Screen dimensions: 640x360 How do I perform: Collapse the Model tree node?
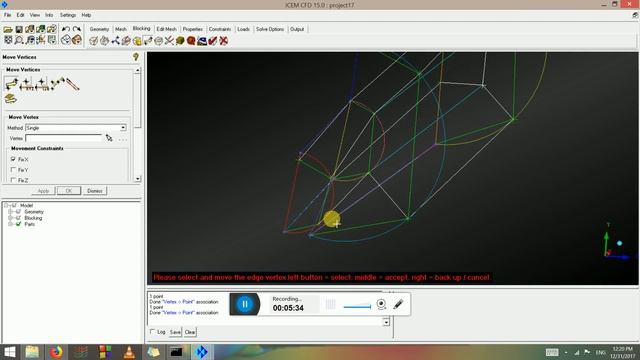click(x=6, y=205)
